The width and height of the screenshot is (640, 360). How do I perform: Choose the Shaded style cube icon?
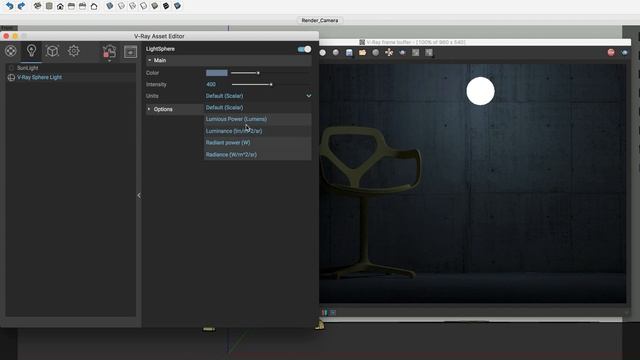(x=143, y=6)
